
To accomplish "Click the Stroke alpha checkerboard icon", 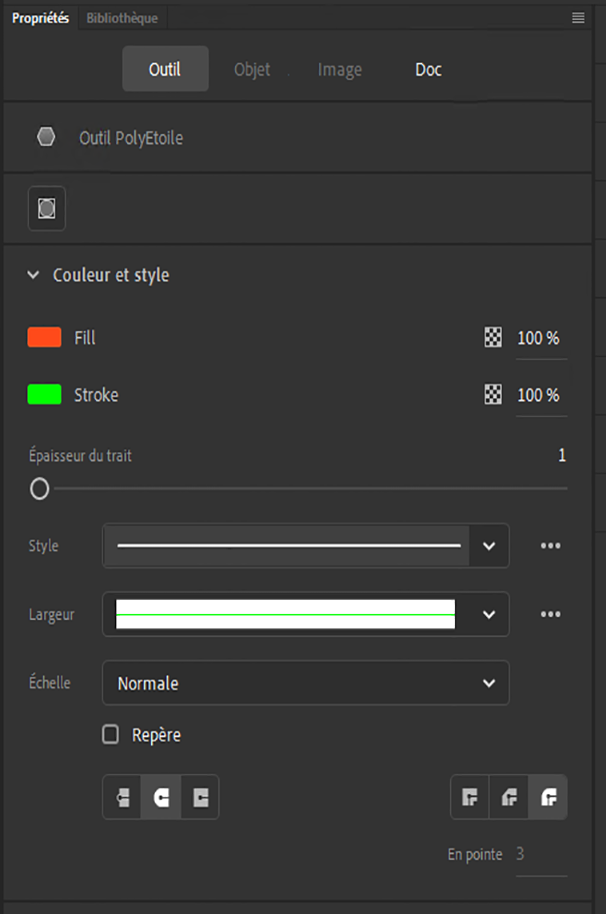I will click(x=493, y=395).
